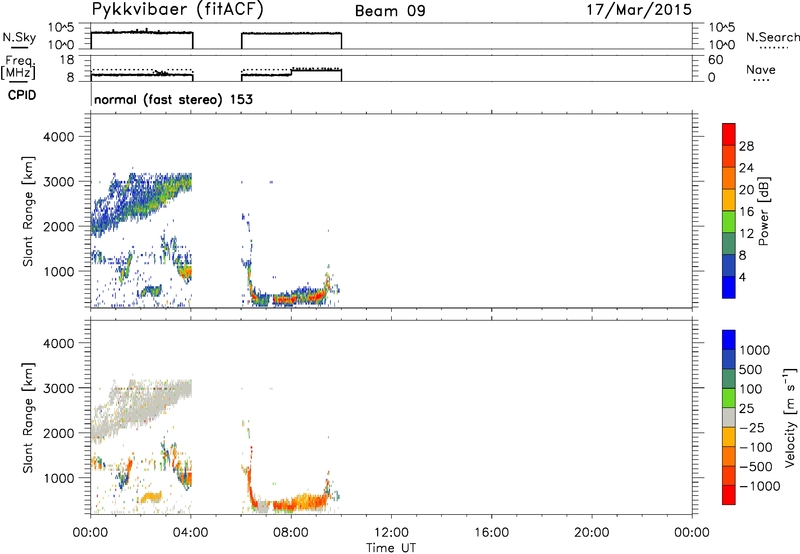Click the "N.Search" legend label
This screenshot has width=800, height=554.
[773, 37]
